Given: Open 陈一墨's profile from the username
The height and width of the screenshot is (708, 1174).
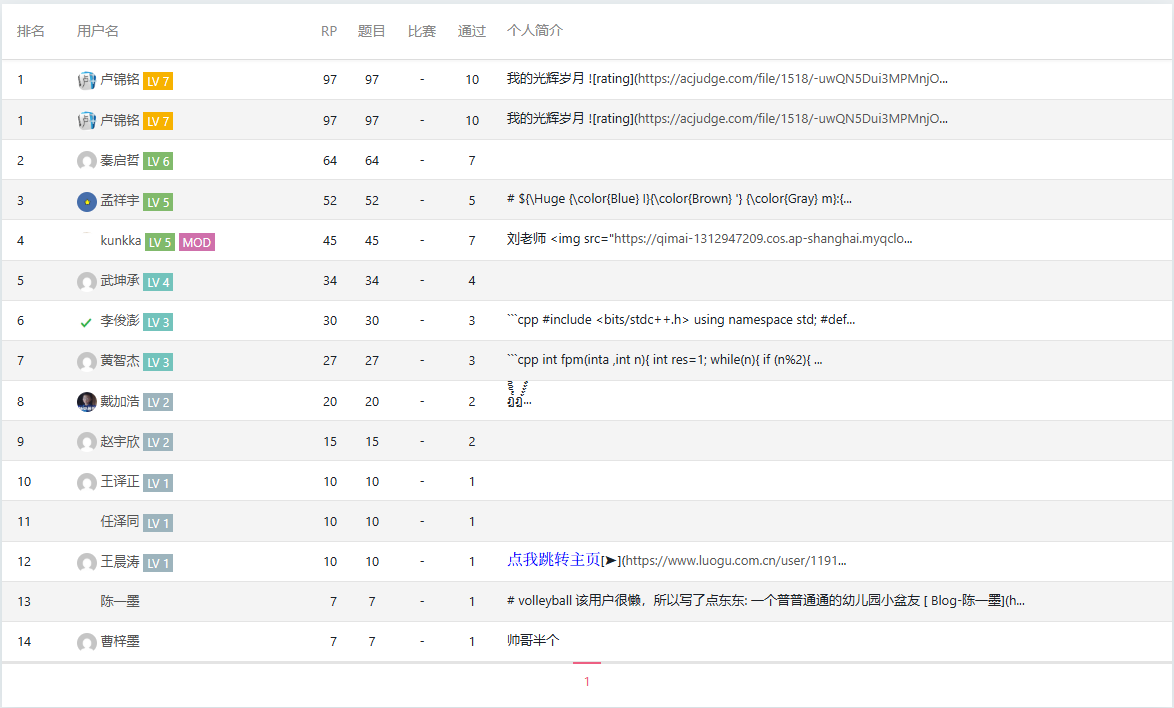Looking at the screenshot, I should coord(120,601).
